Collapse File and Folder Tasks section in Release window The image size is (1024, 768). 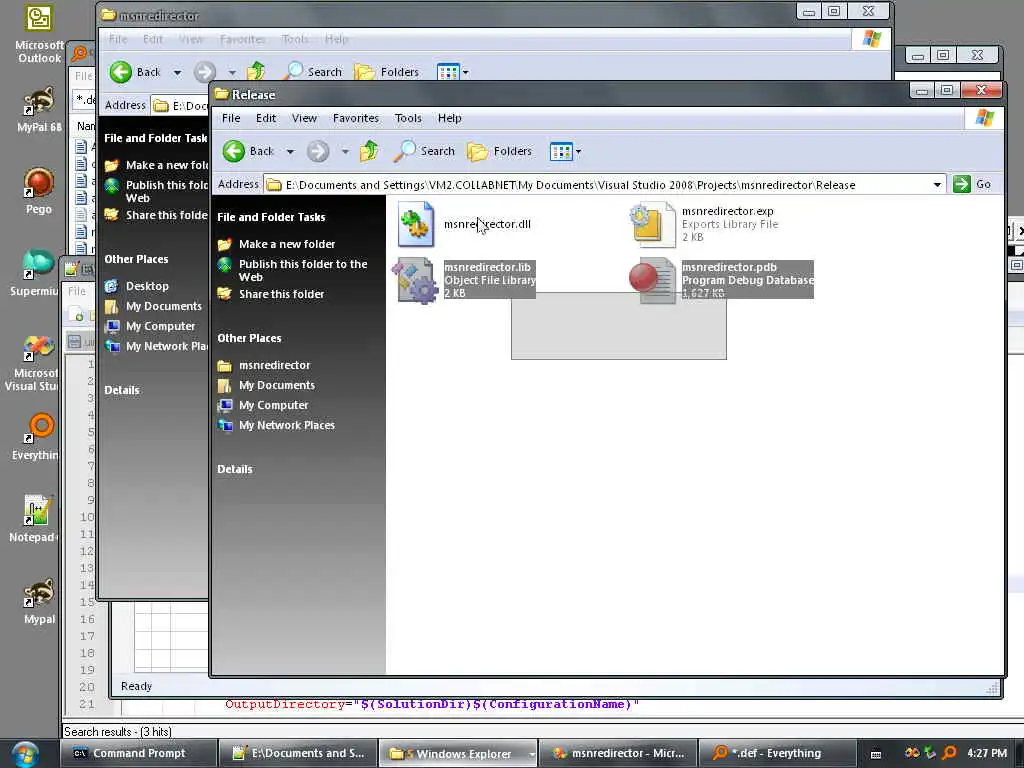point(271,217)
